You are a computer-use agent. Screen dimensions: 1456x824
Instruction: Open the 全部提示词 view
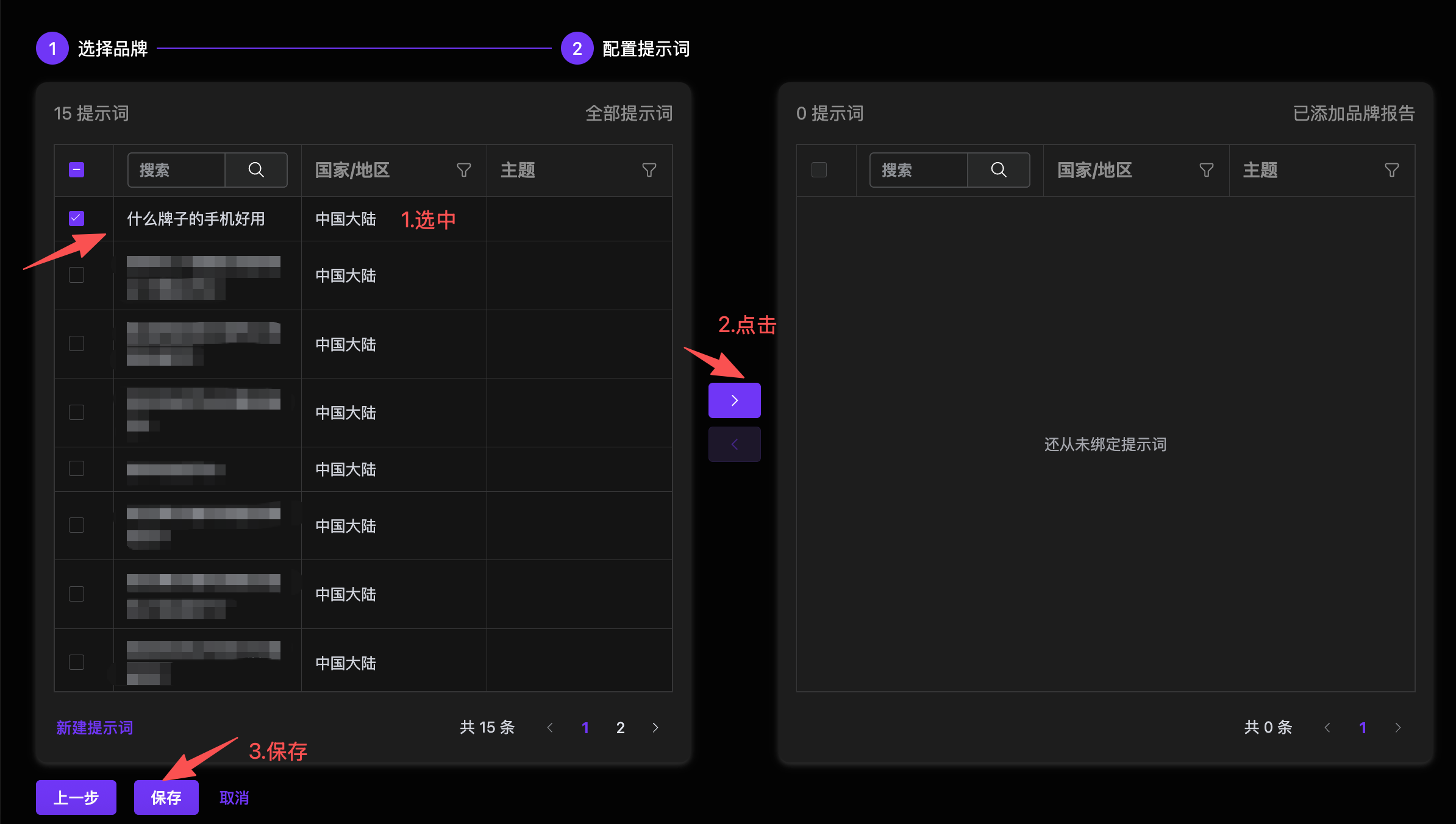(x=629, y=113)
